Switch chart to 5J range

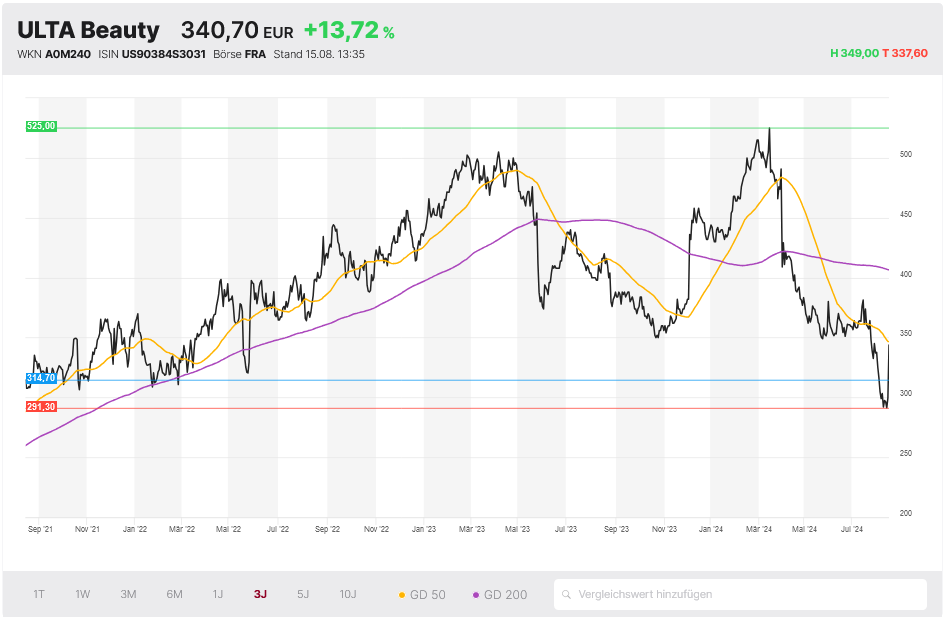[303, 594]
